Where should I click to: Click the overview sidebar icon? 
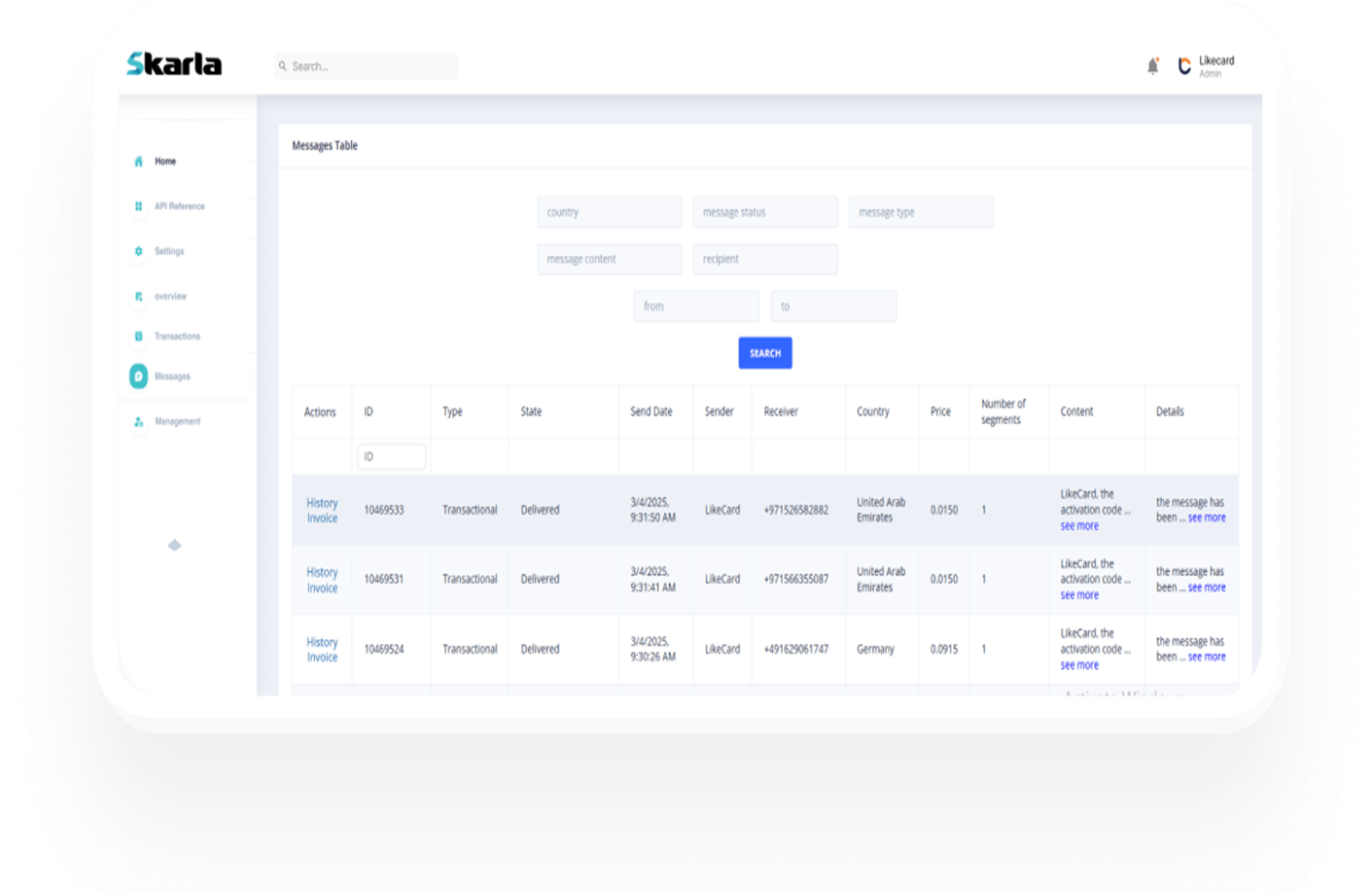coord(138,297)
